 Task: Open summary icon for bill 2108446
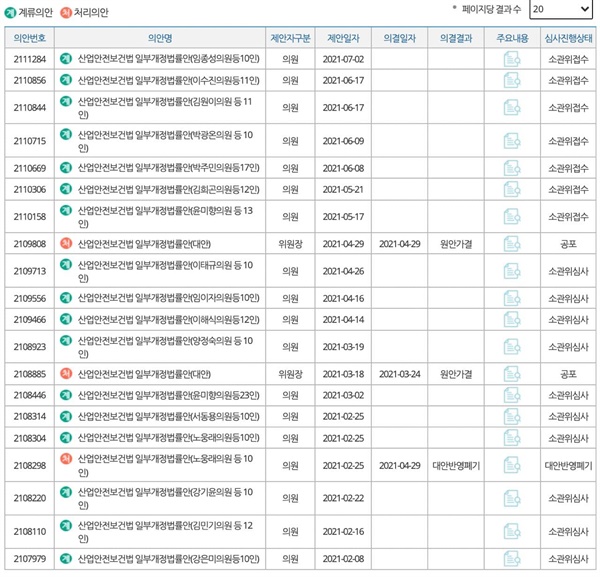point(512,395)
